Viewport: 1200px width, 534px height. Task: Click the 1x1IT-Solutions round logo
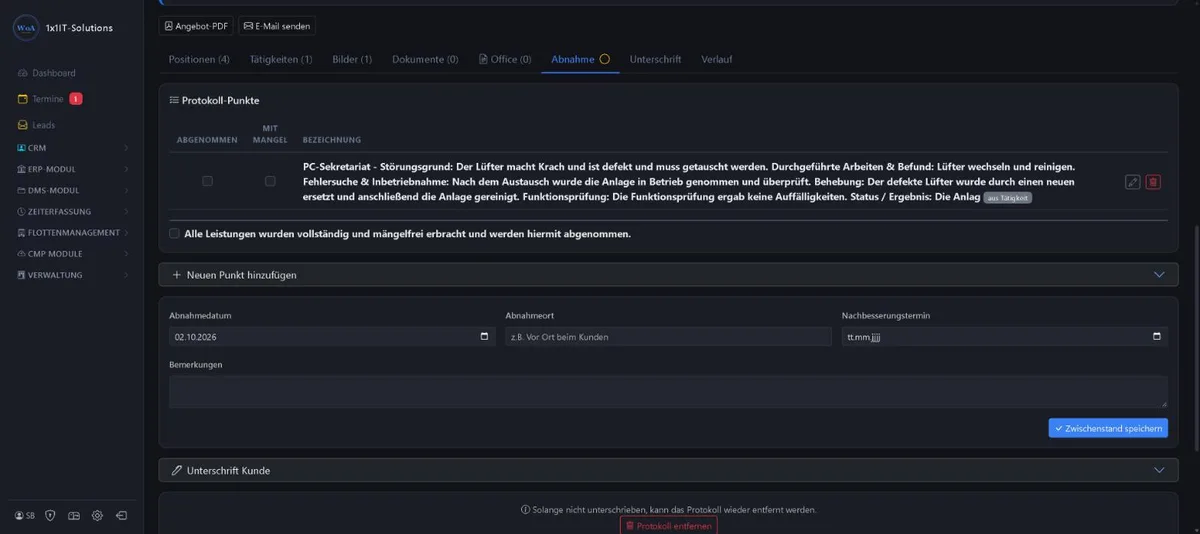[25, 28]
